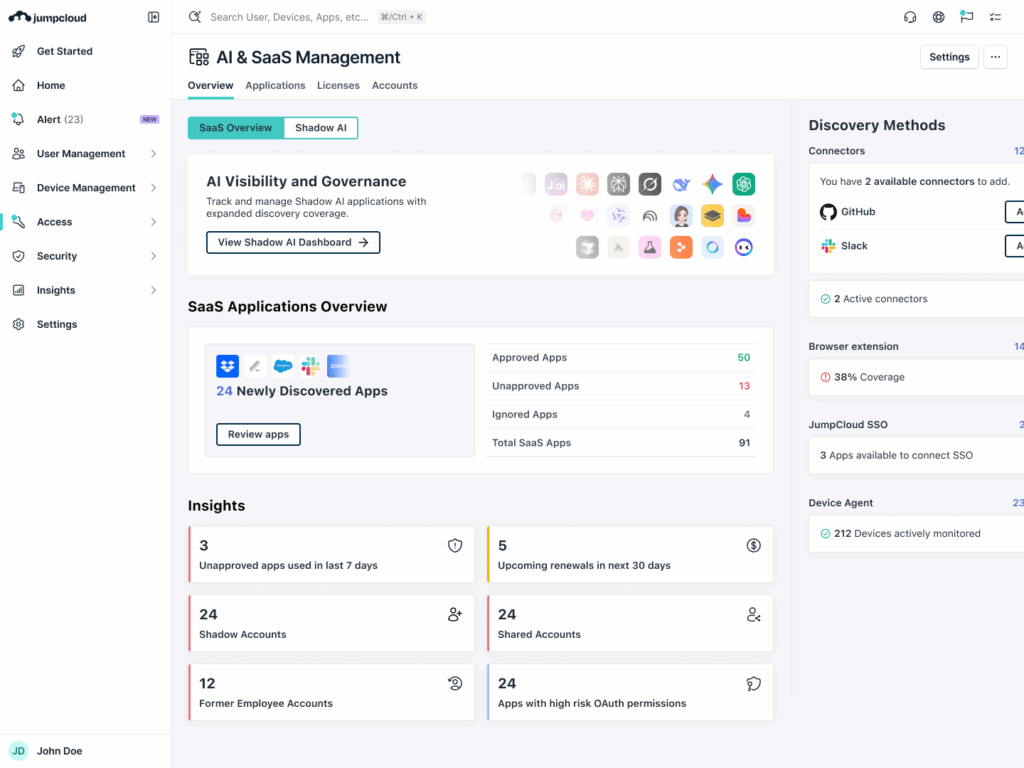Click the ChatGPT app icon
This screenshot has width=1024, height=768.
pyautogui.click(x=743, y=184)
